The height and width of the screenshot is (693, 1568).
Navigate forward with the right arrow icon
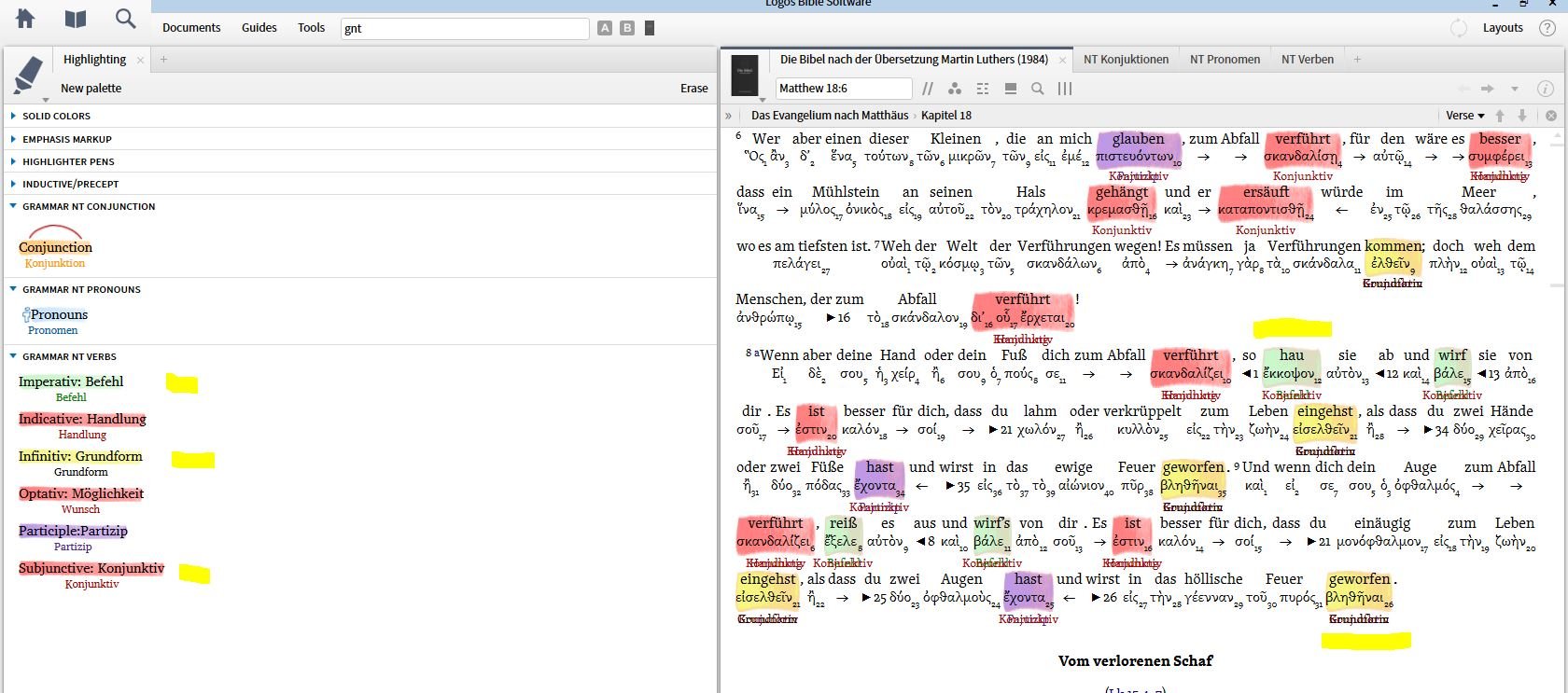point(1488,89)
